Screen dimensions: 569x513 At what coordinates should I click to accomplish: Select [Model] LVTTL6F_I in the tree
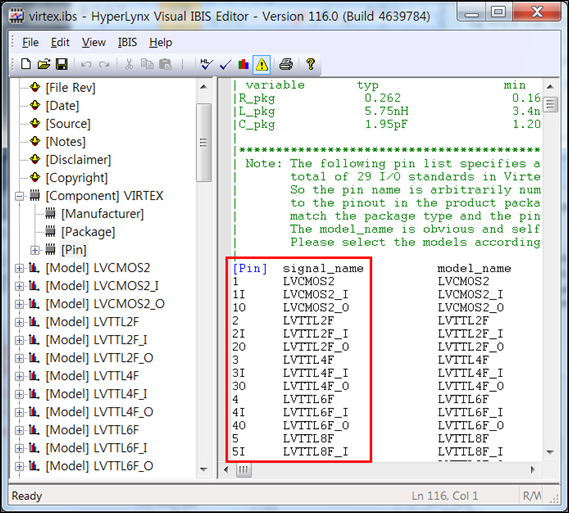click(x=96, y=448)
